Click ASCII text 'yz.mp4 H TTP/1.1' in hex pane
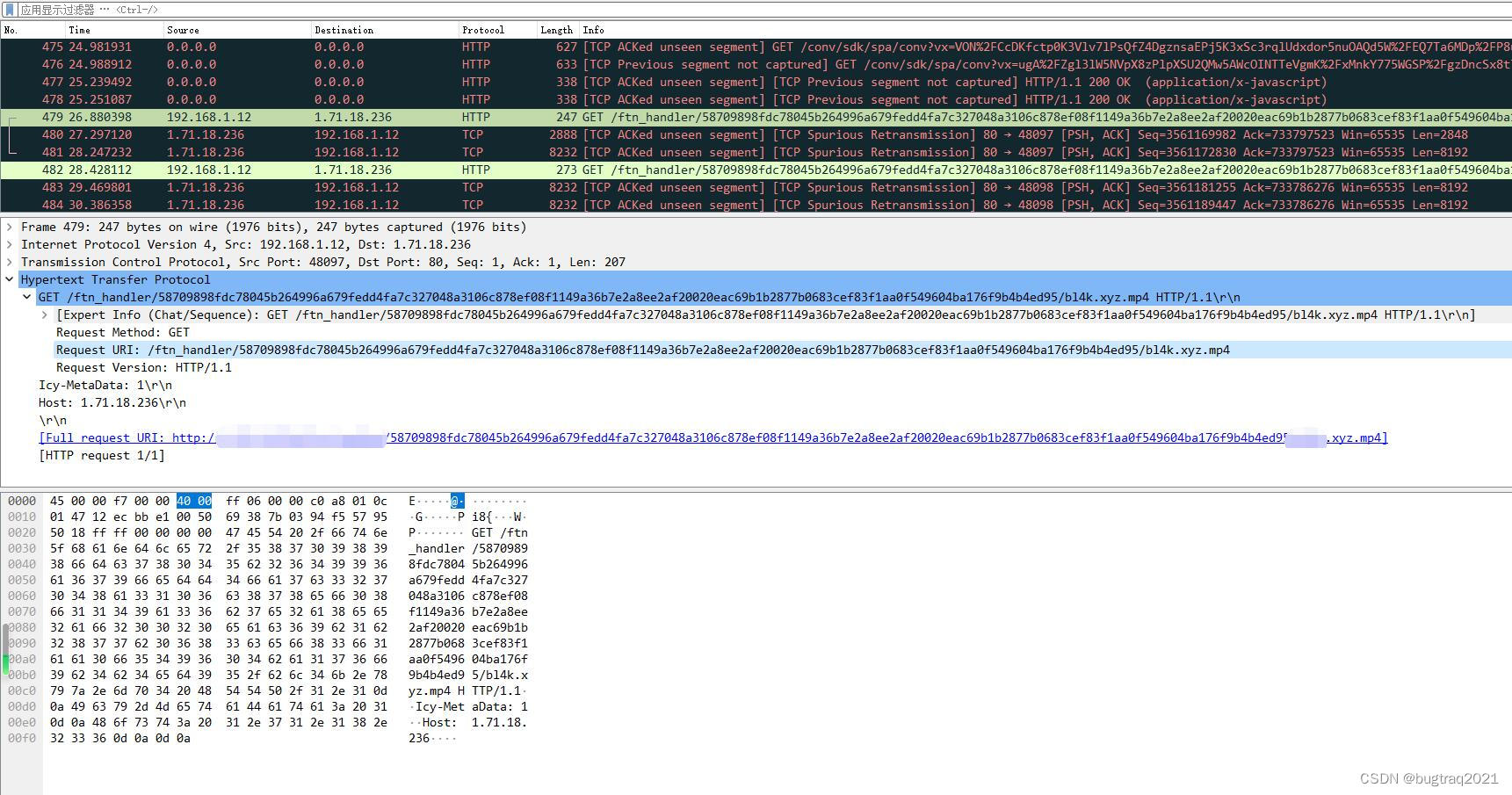 point(468,690)
